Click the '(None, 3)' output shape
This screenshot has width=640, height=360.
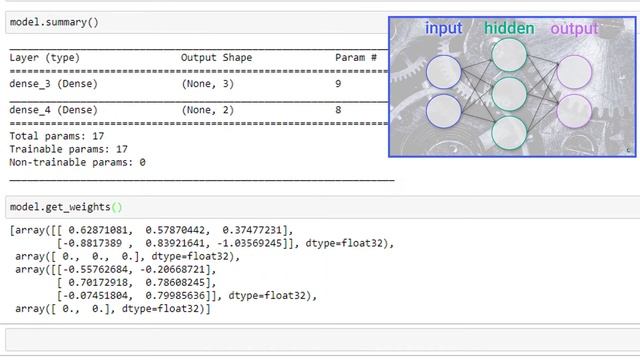(207, 84)
